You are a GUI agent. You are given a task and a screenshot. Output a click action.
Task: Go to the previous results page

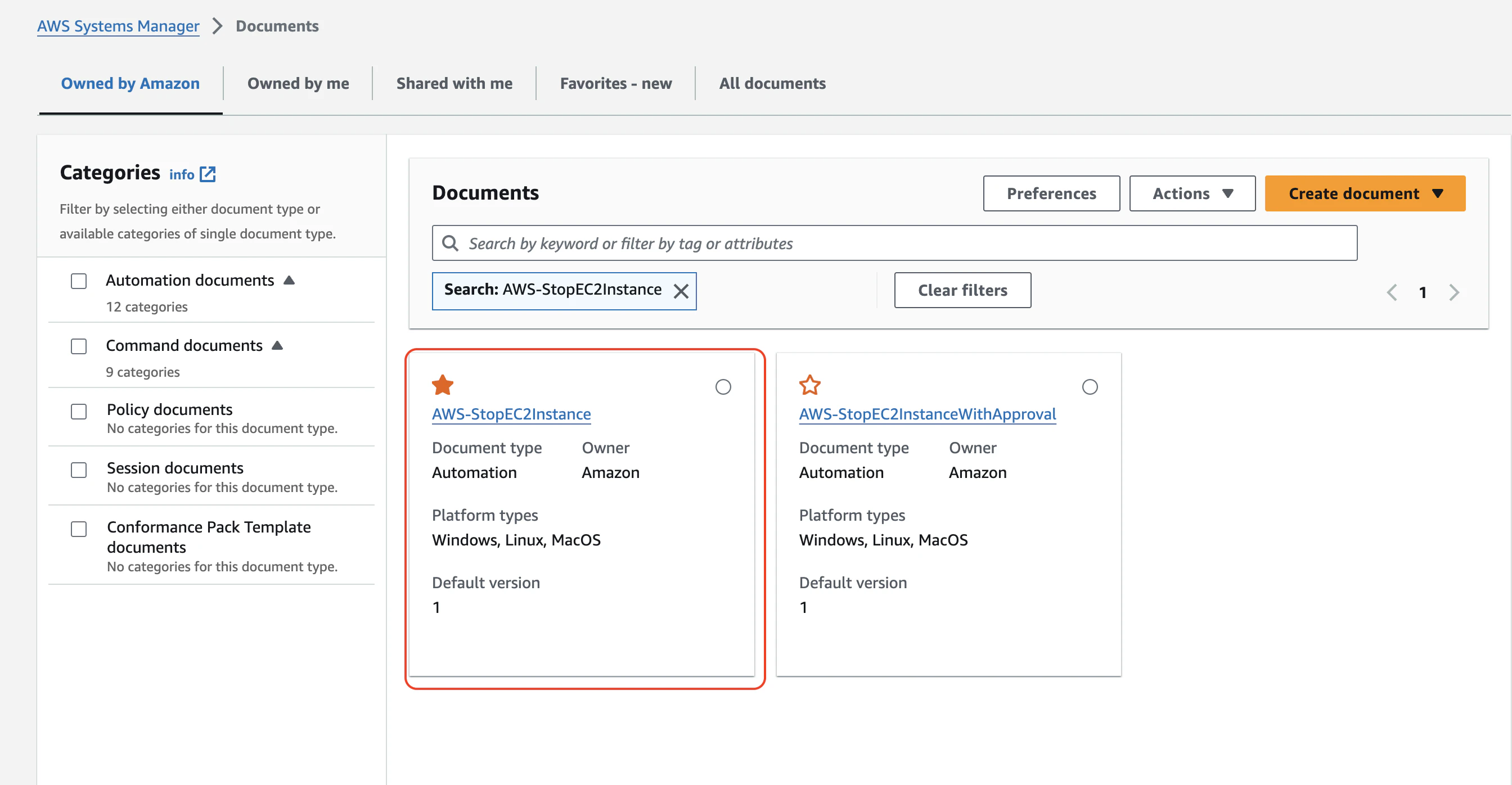[1392, 292]
